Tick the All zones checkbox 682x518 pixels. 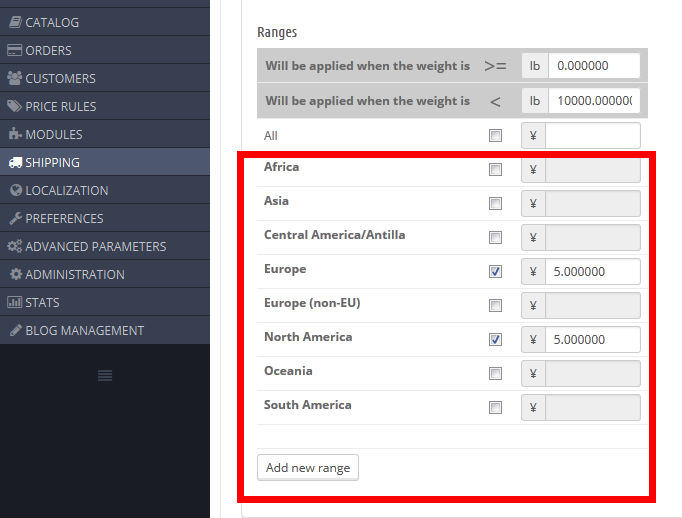[x=495, y=136]
